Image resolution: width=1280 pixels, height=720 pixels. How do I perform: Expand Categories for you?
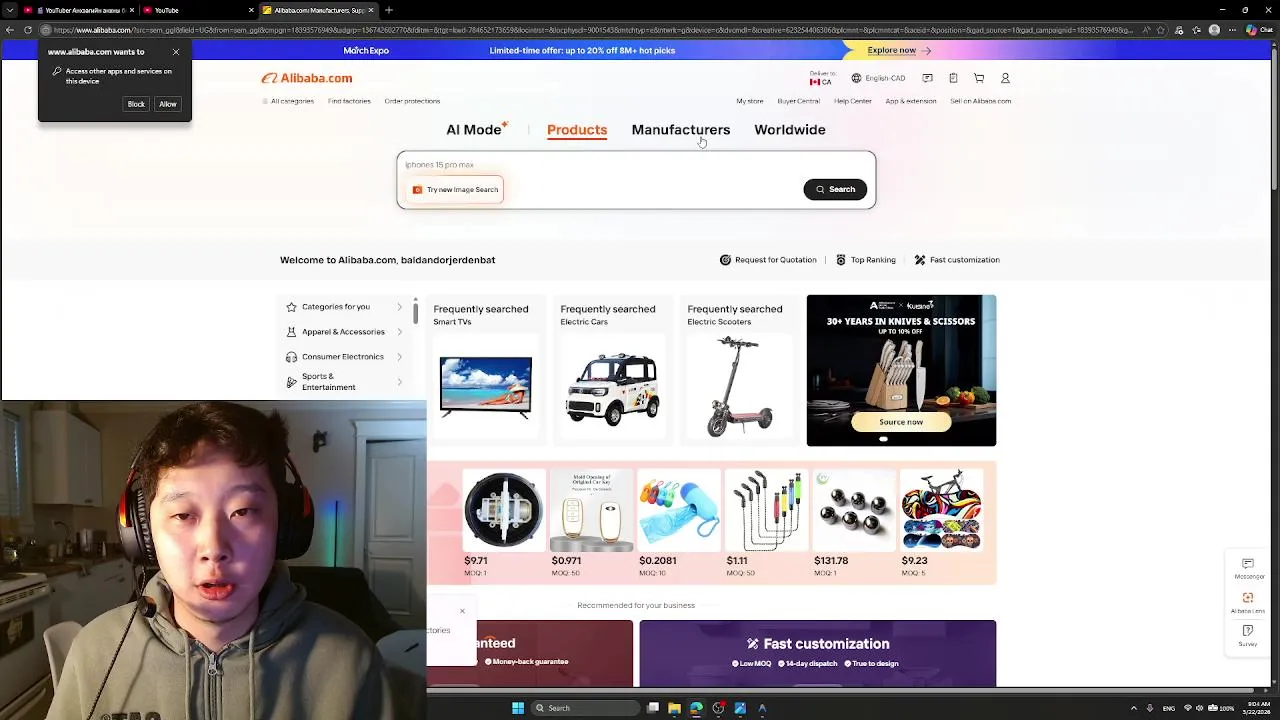click(x=344, y=307)
